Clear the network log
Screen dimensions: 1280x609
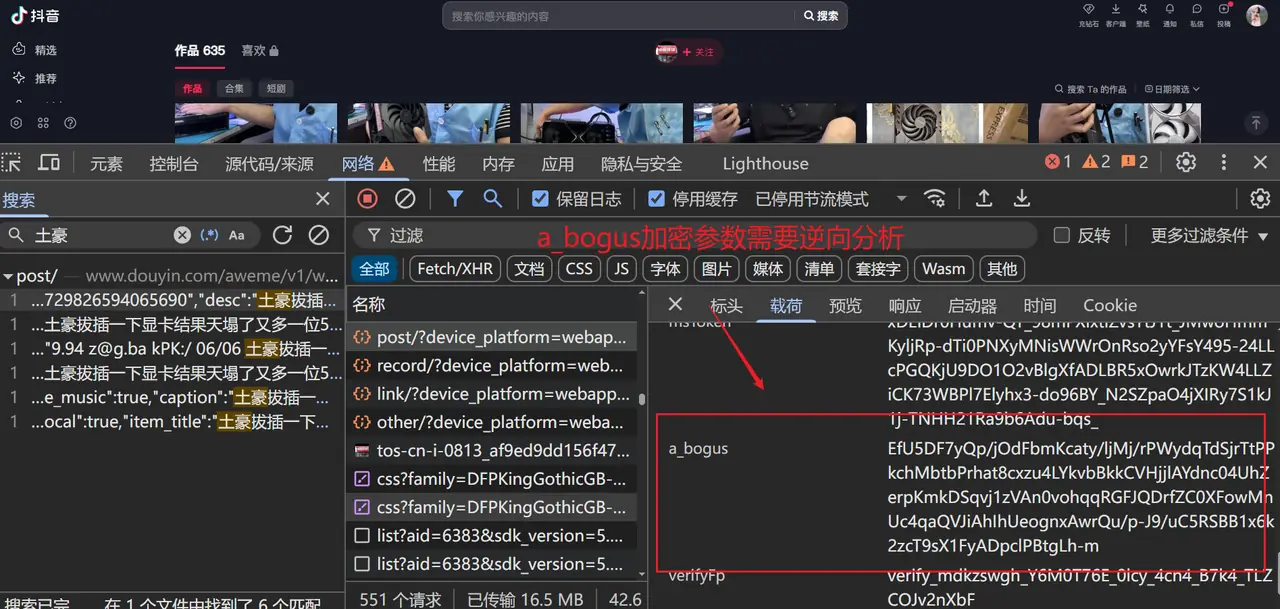tap(405, 199)
